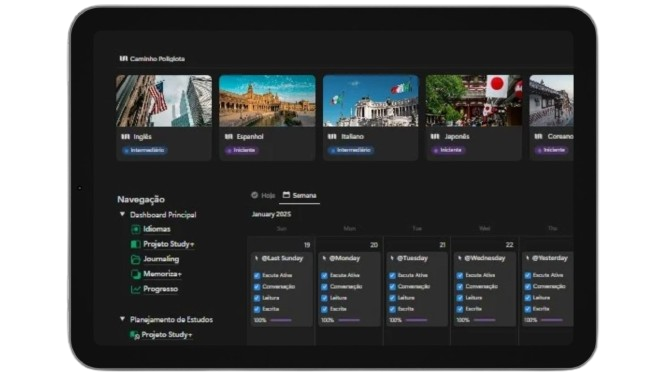Uncheck Leitura on @Monday

coord(325,298)
